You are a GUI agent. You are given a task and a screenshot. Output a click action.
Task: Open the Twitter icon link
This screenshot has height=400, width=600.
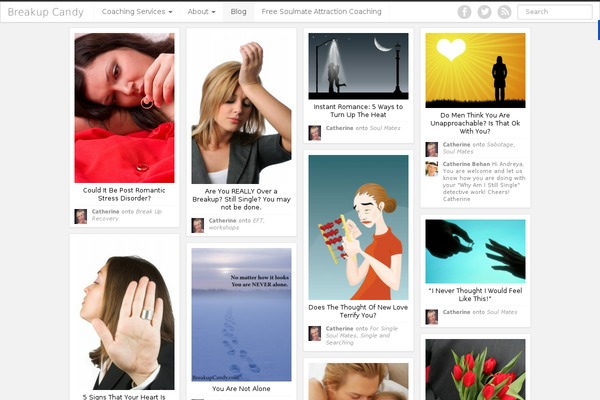(484, 12)
